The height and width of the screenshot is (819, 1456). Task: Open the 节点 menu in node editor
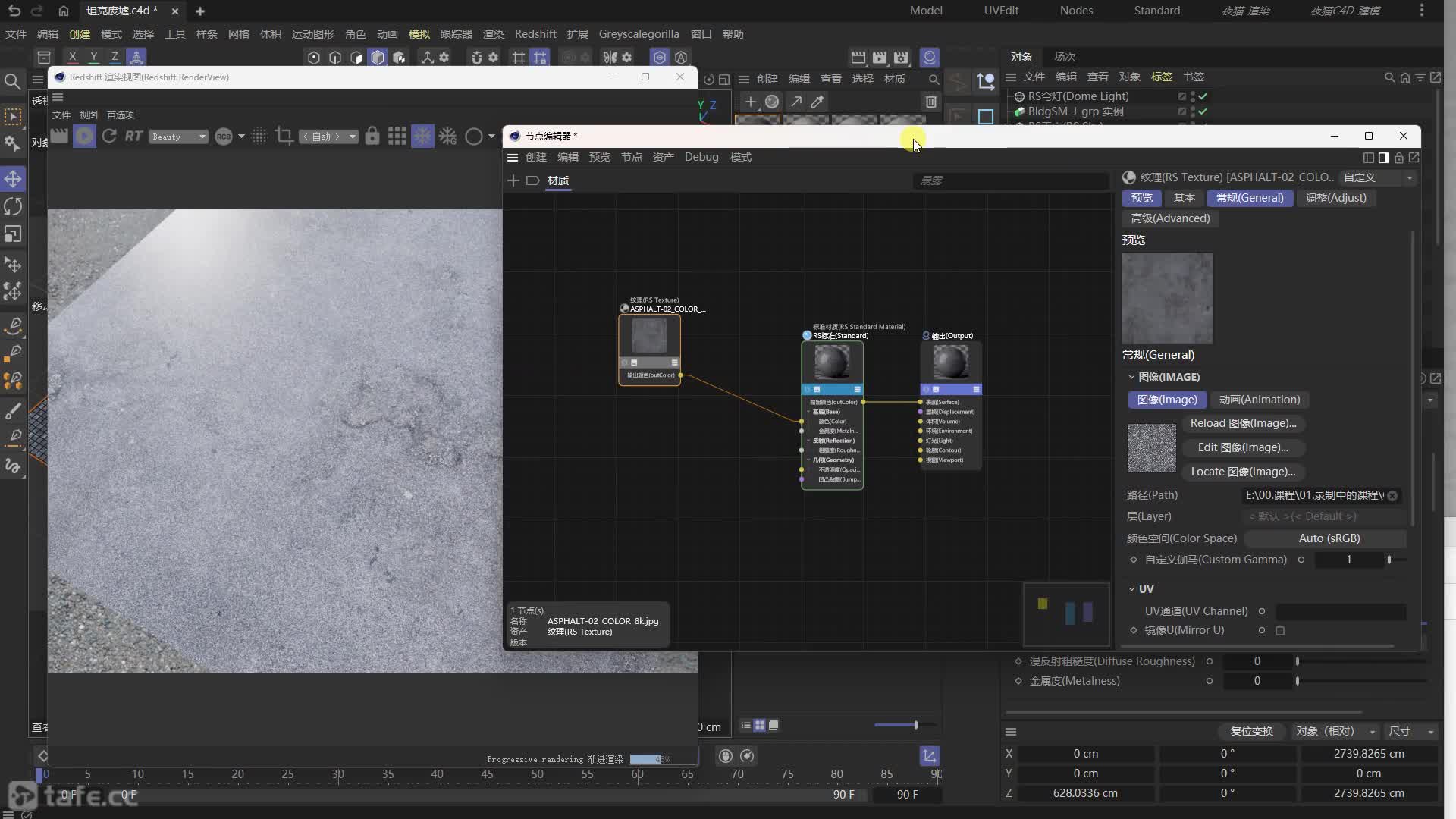(632, 157)
